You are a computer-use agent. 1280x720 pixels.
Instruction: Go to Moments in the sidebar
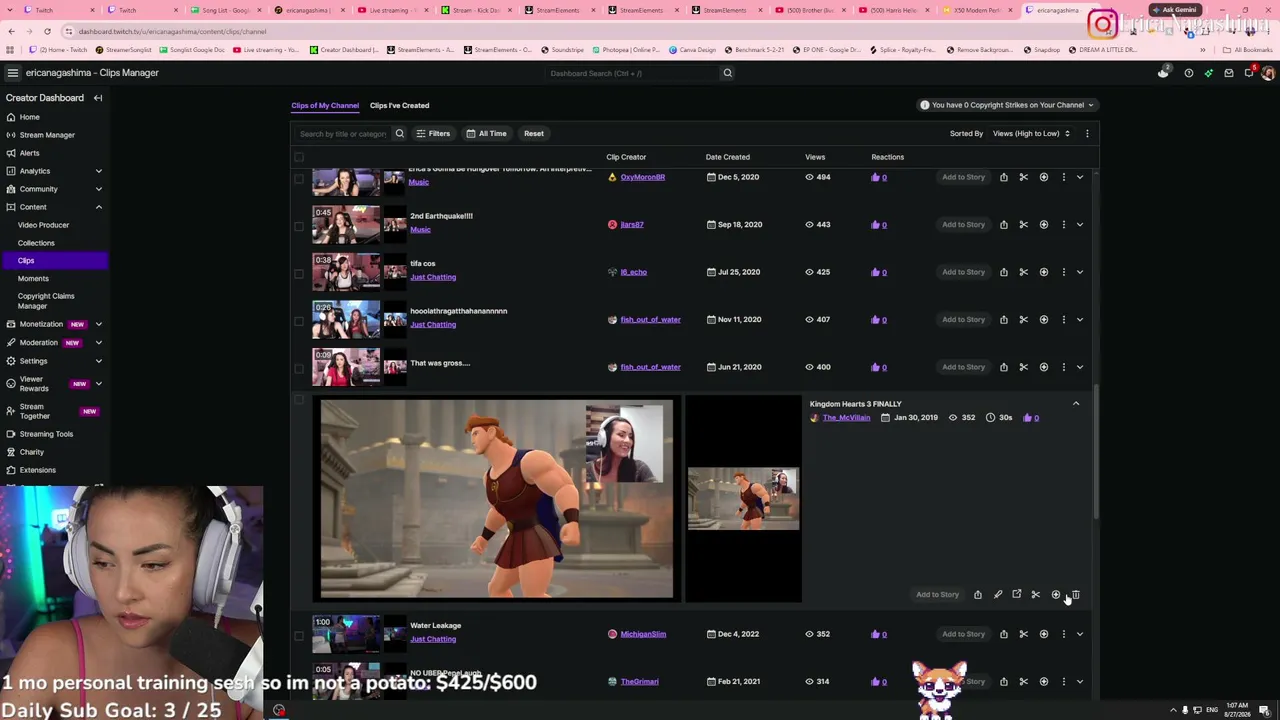33,279
